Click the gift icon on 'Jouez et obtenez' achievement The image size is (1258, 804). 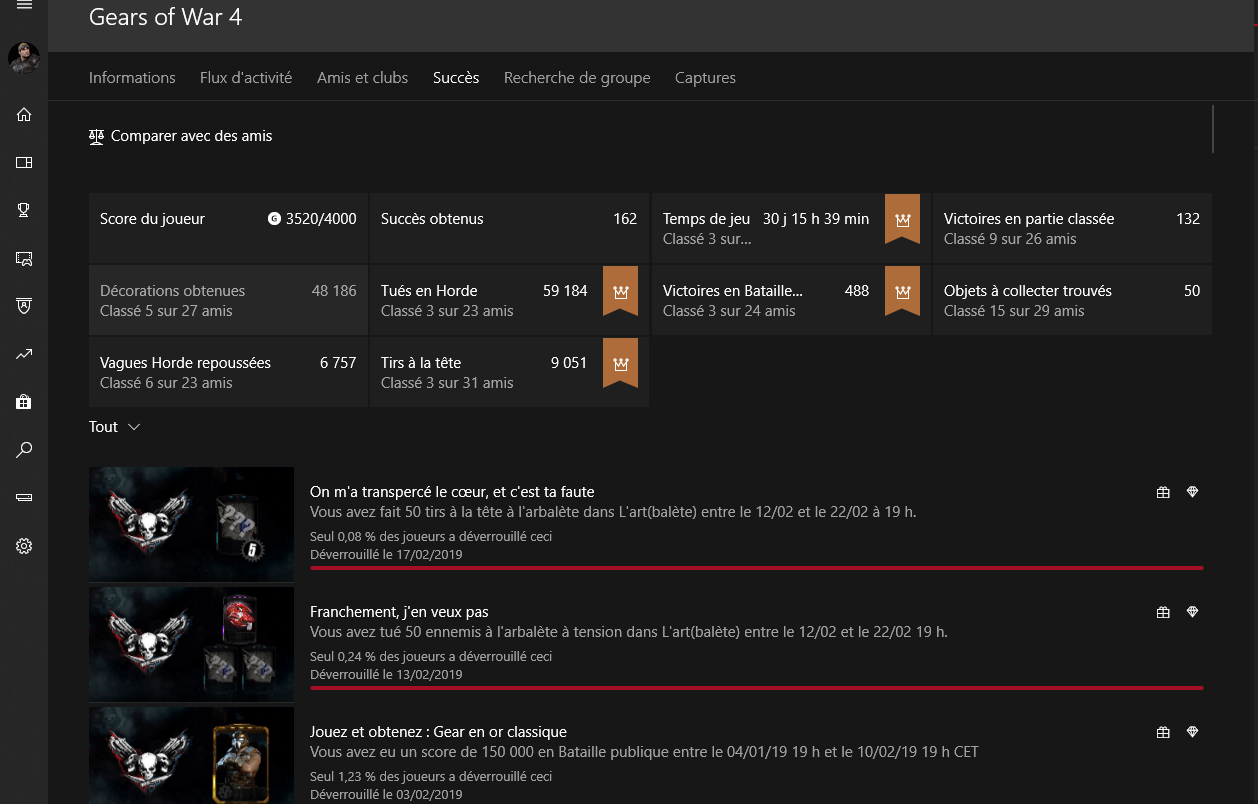point(1163,732)
